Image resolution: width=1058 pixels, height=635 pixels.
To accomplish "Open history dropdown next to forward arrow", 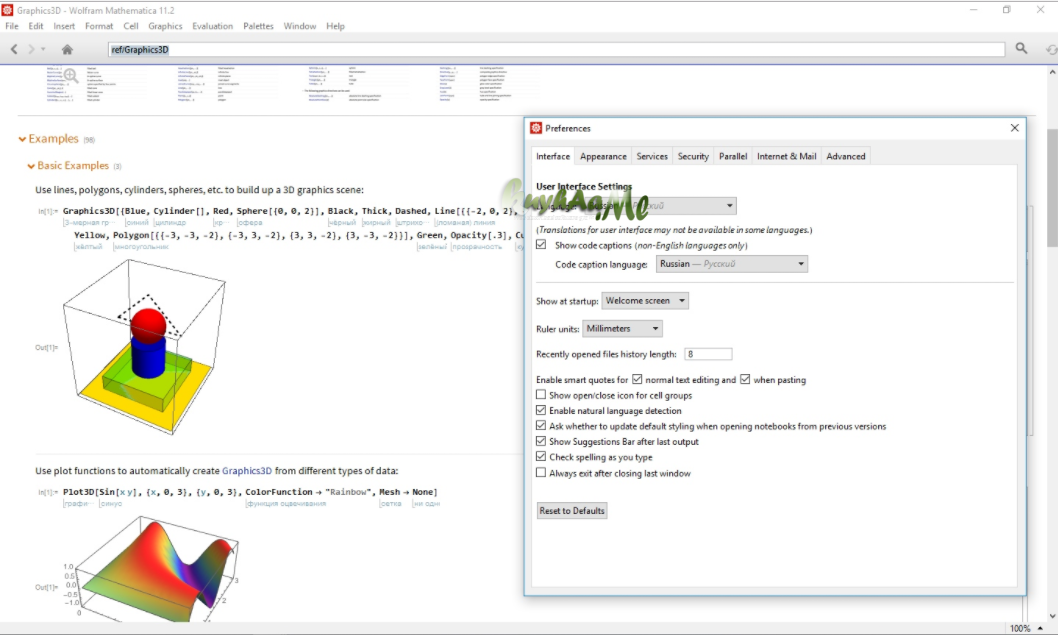I will (43, 49).
